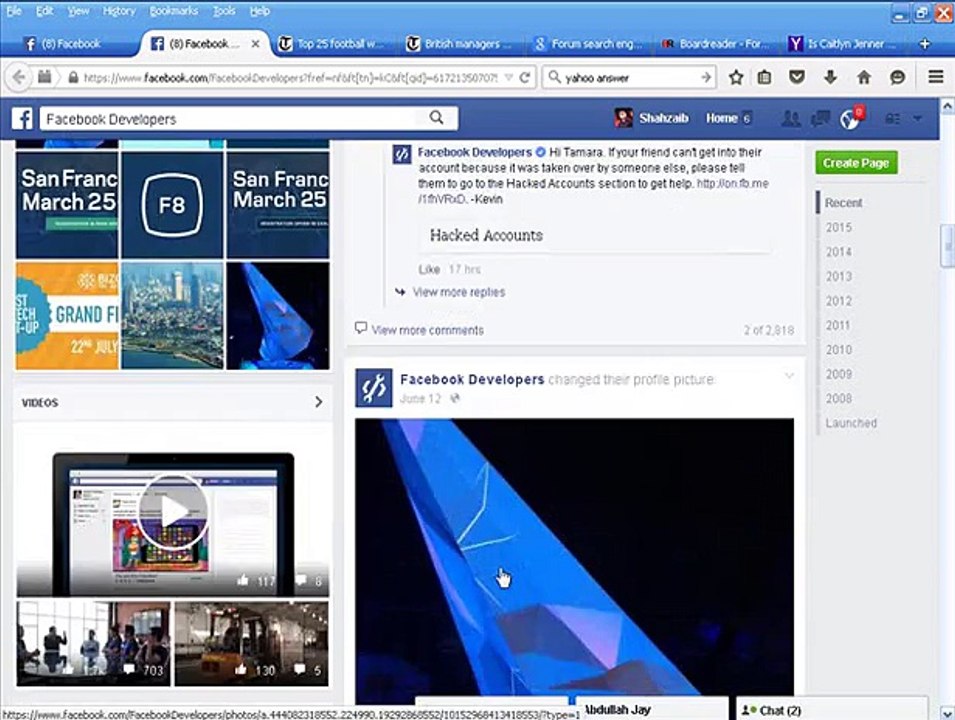Jump to Recent in timeline
This screenshot has height=720, width=955.
(x=844, y=203)
